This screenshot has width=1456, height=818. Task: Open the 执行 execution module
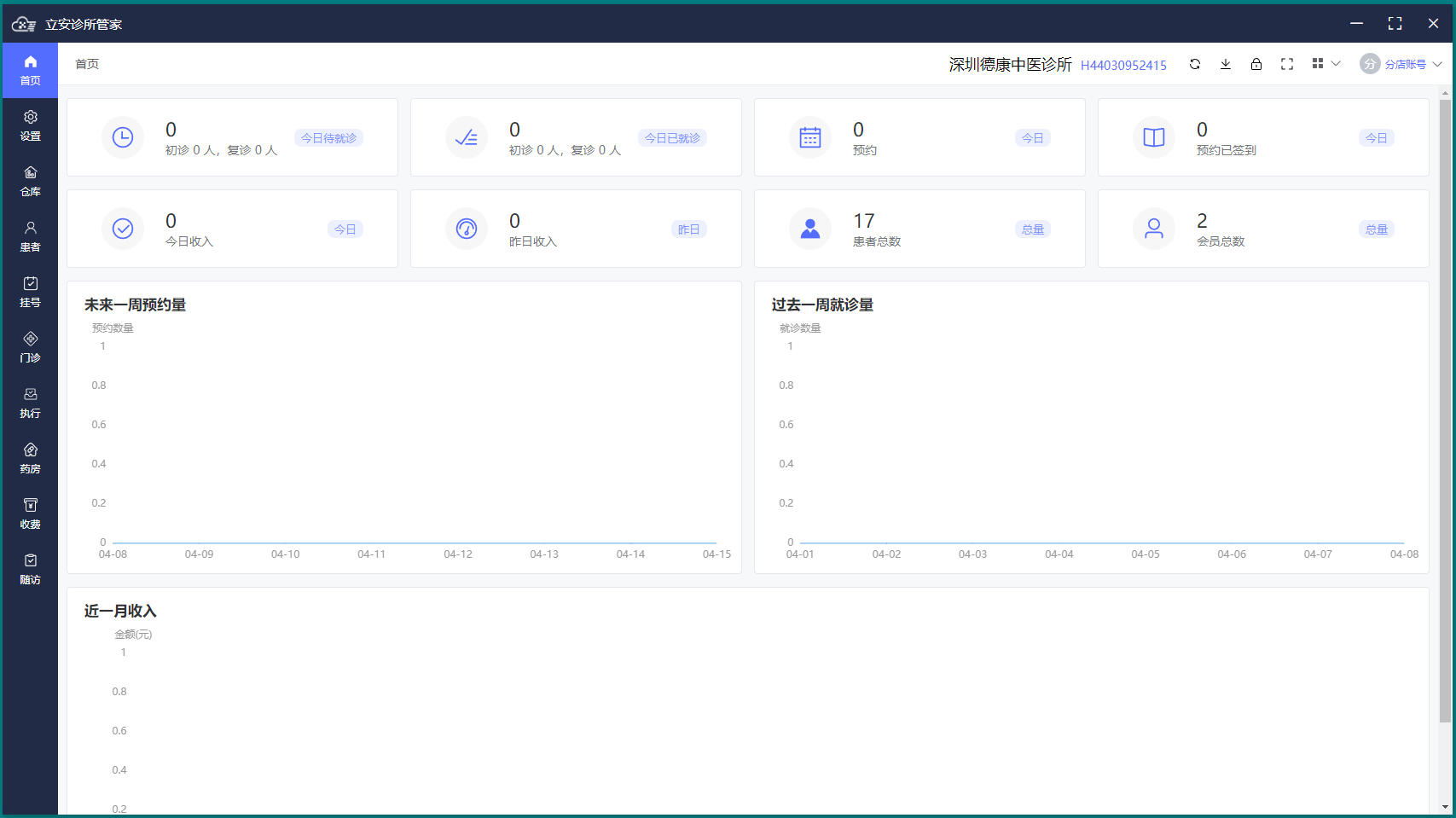[x=30, y=403]
